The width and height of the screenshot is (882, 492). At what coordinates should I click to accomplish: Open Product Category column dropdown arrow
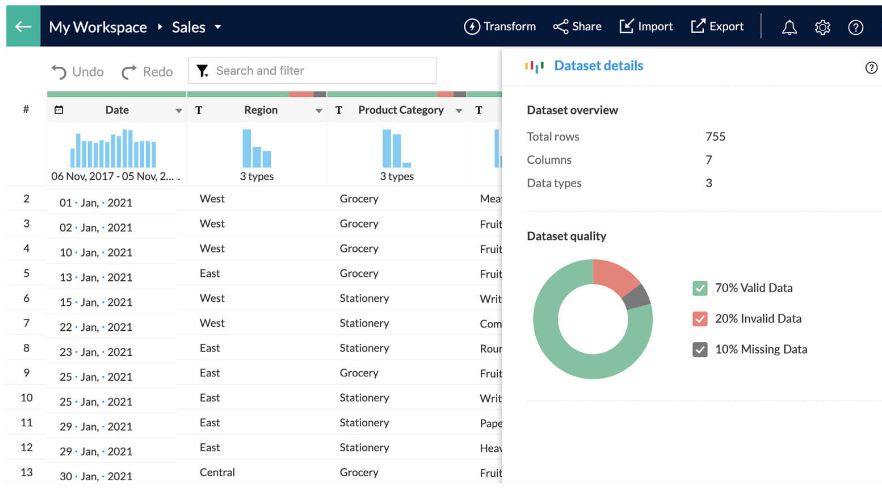(459, 111)
